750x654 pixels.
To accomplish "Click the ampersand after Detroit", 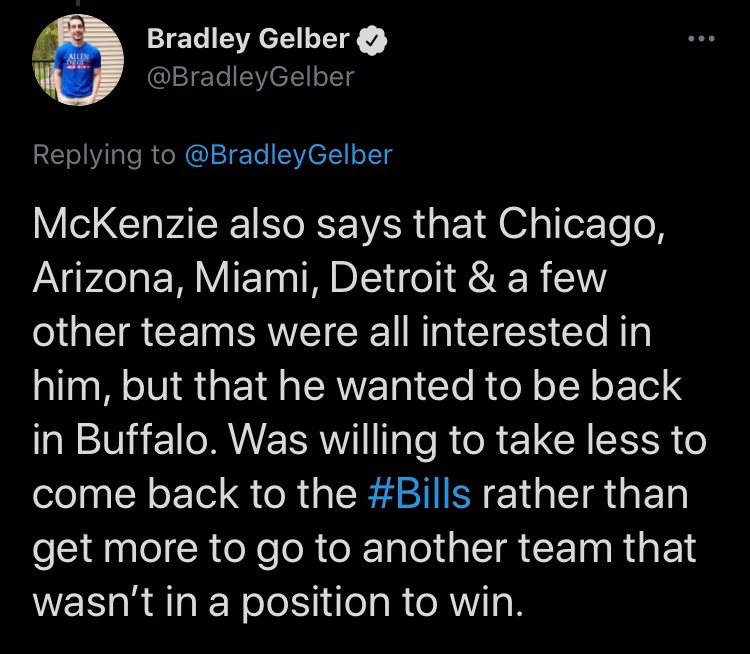I will pos(482,278).
